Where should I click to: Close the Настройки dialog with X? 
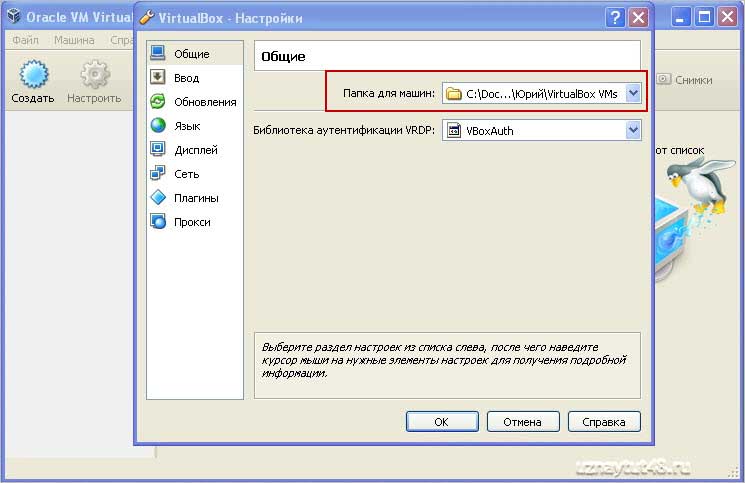639,18
